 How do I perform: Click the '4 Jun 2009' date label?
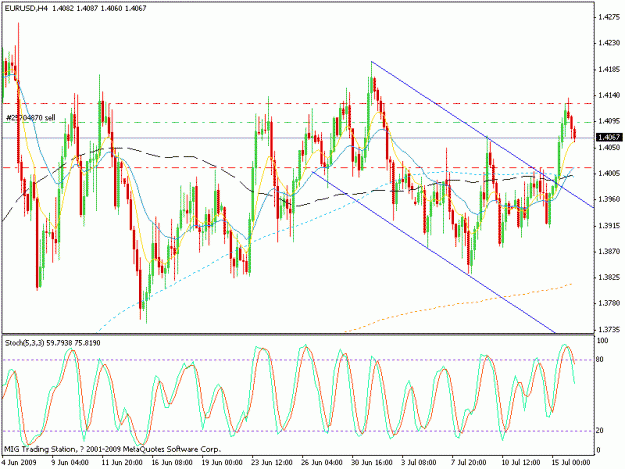(x=19, y=462)
